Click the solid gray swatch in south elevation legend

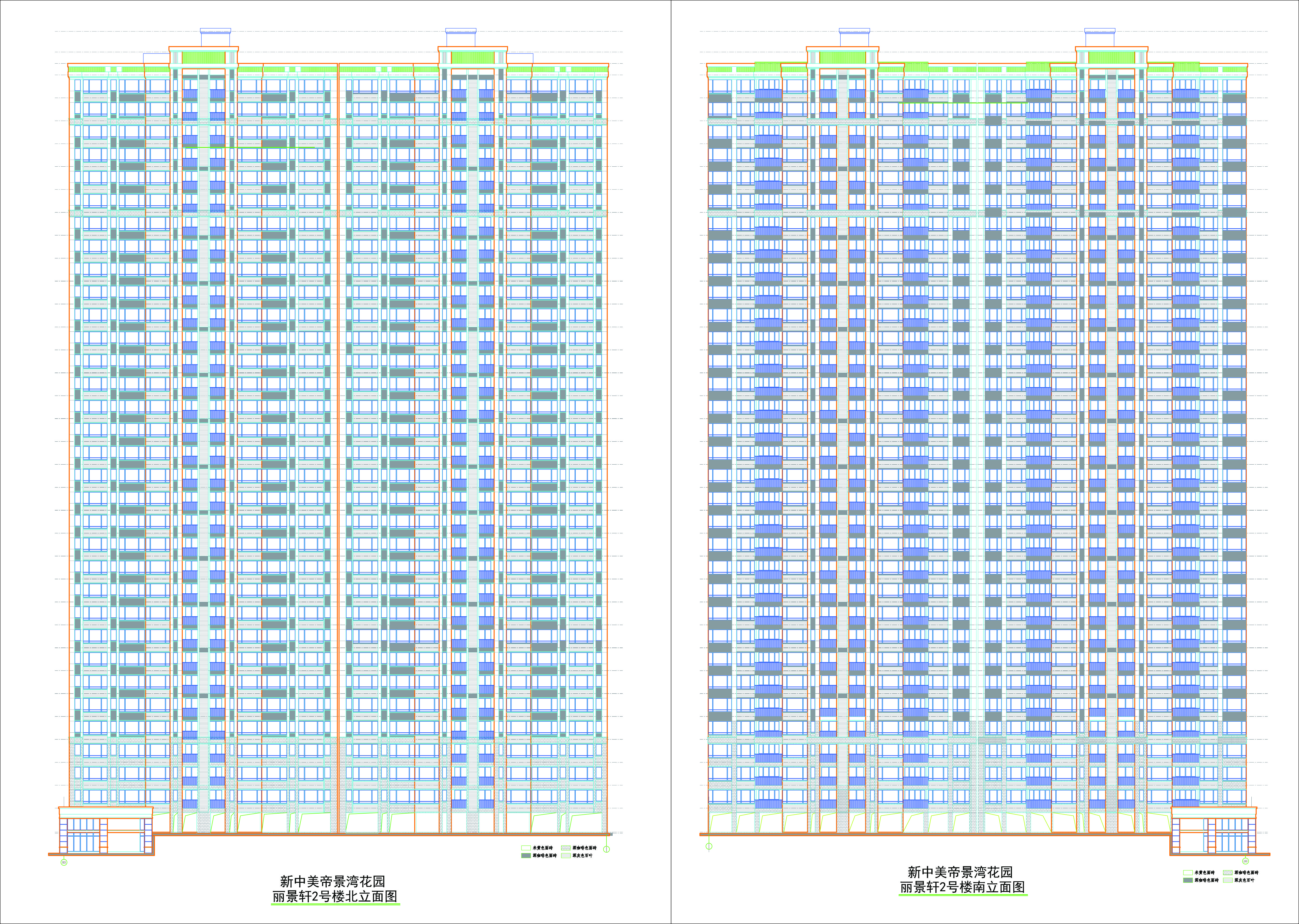point(1188,880)
